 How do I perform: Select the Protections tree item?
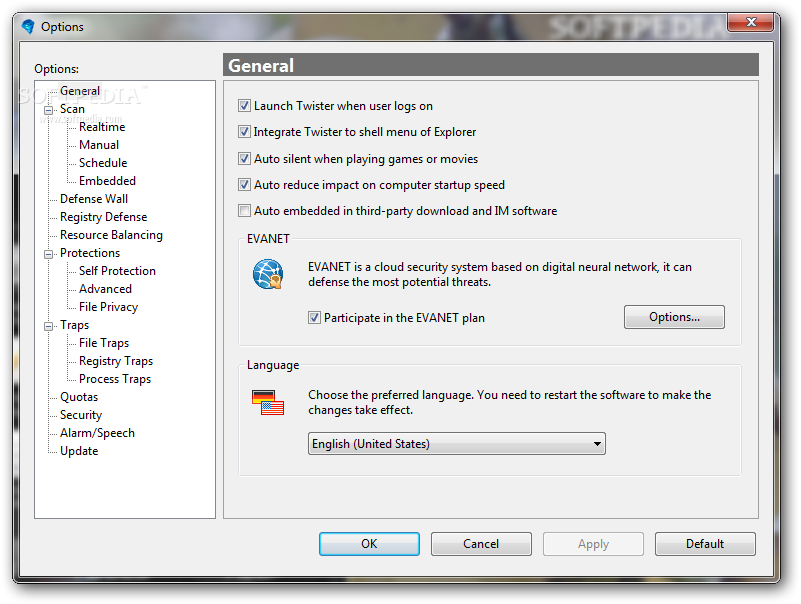tap(90, 252)
